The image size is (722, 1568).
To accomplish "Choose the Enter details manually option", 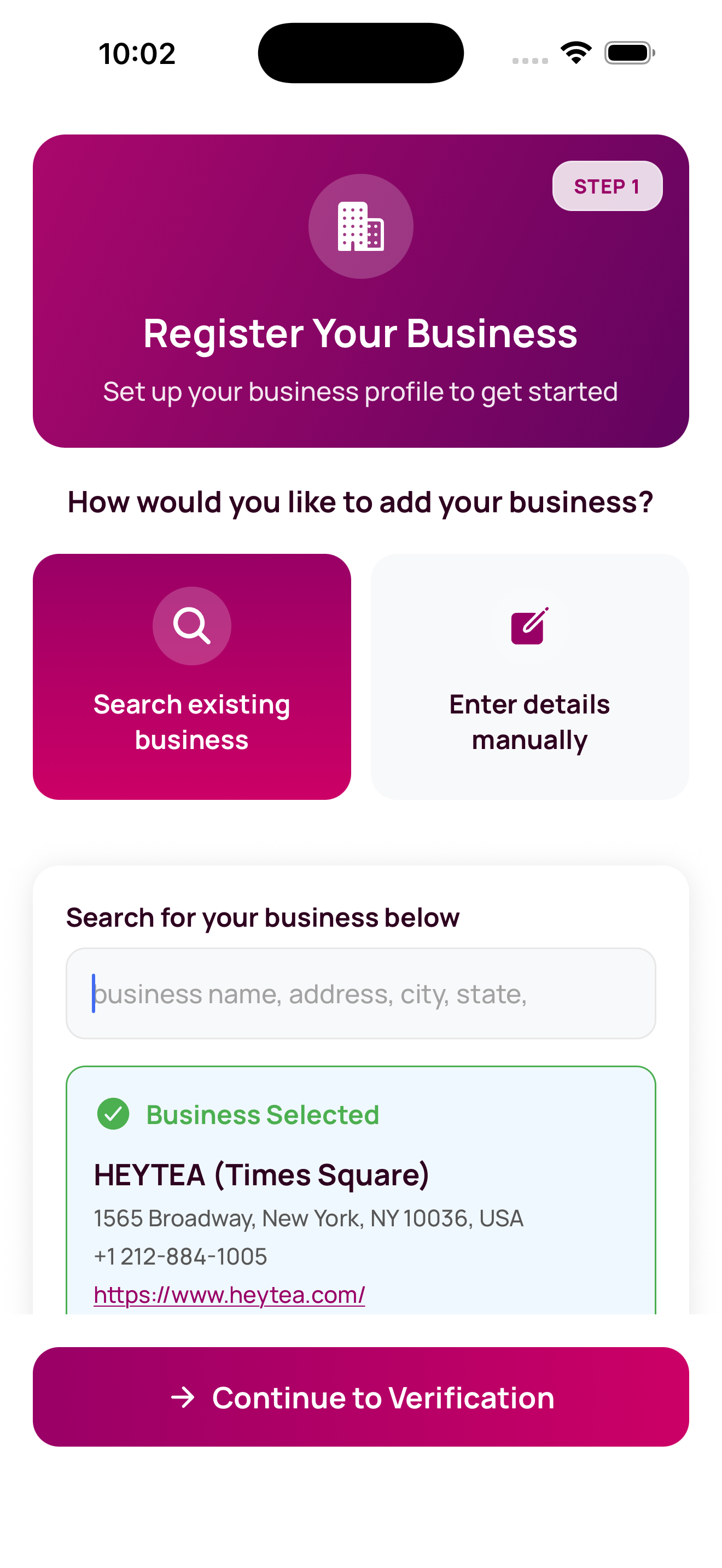I will 529,676.
